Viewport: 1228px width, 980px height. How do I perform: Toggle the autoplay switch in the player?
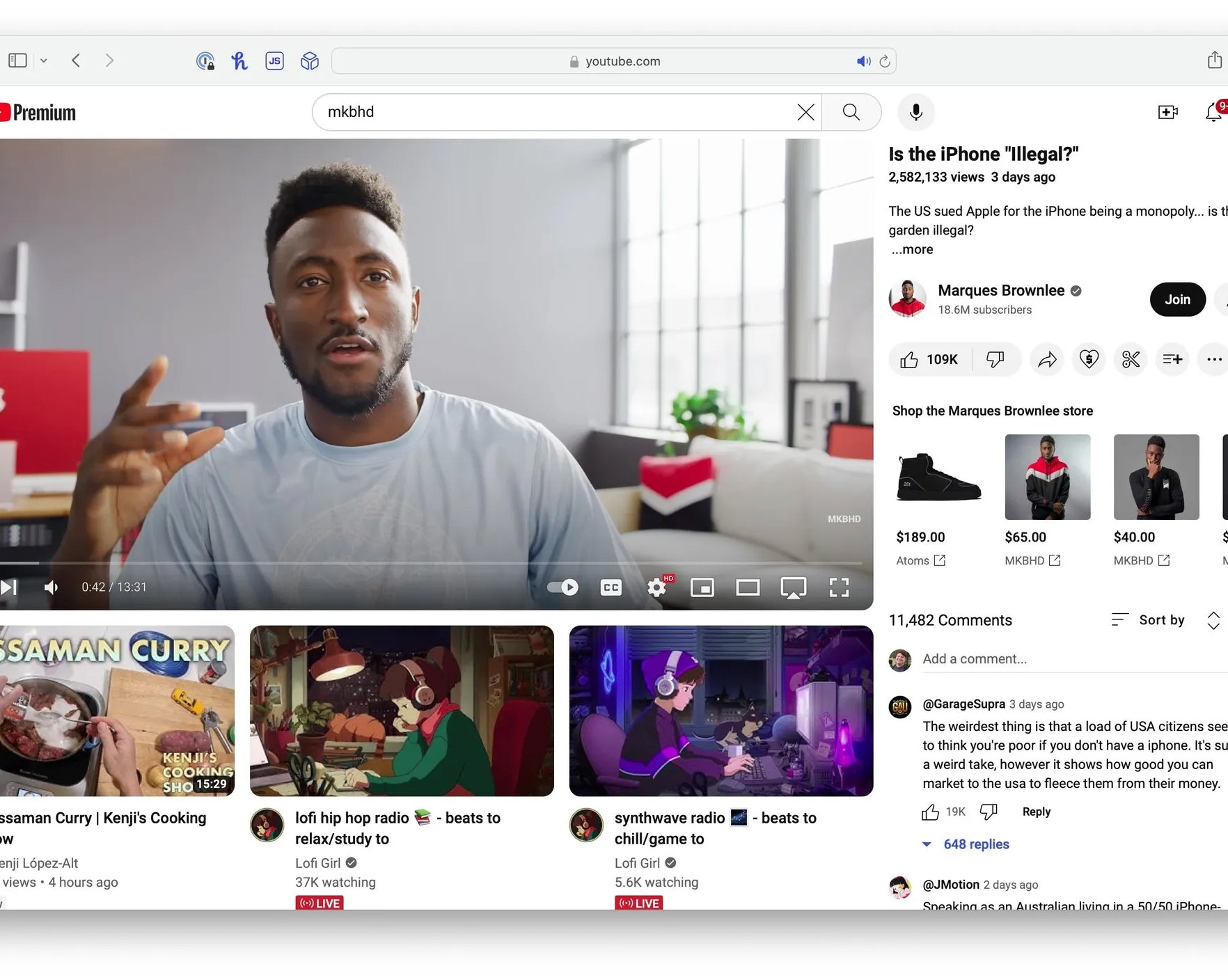point(562,587)
